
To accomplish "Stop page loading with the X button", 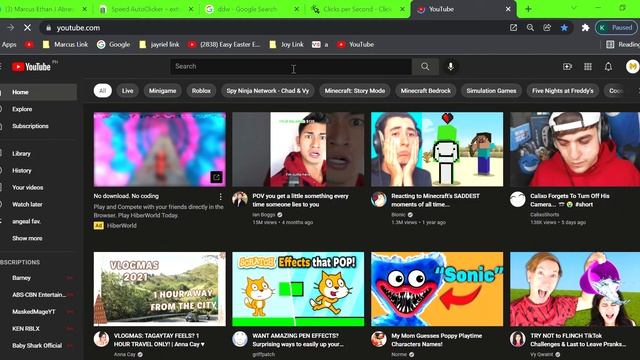I will [x=27, y=28].
